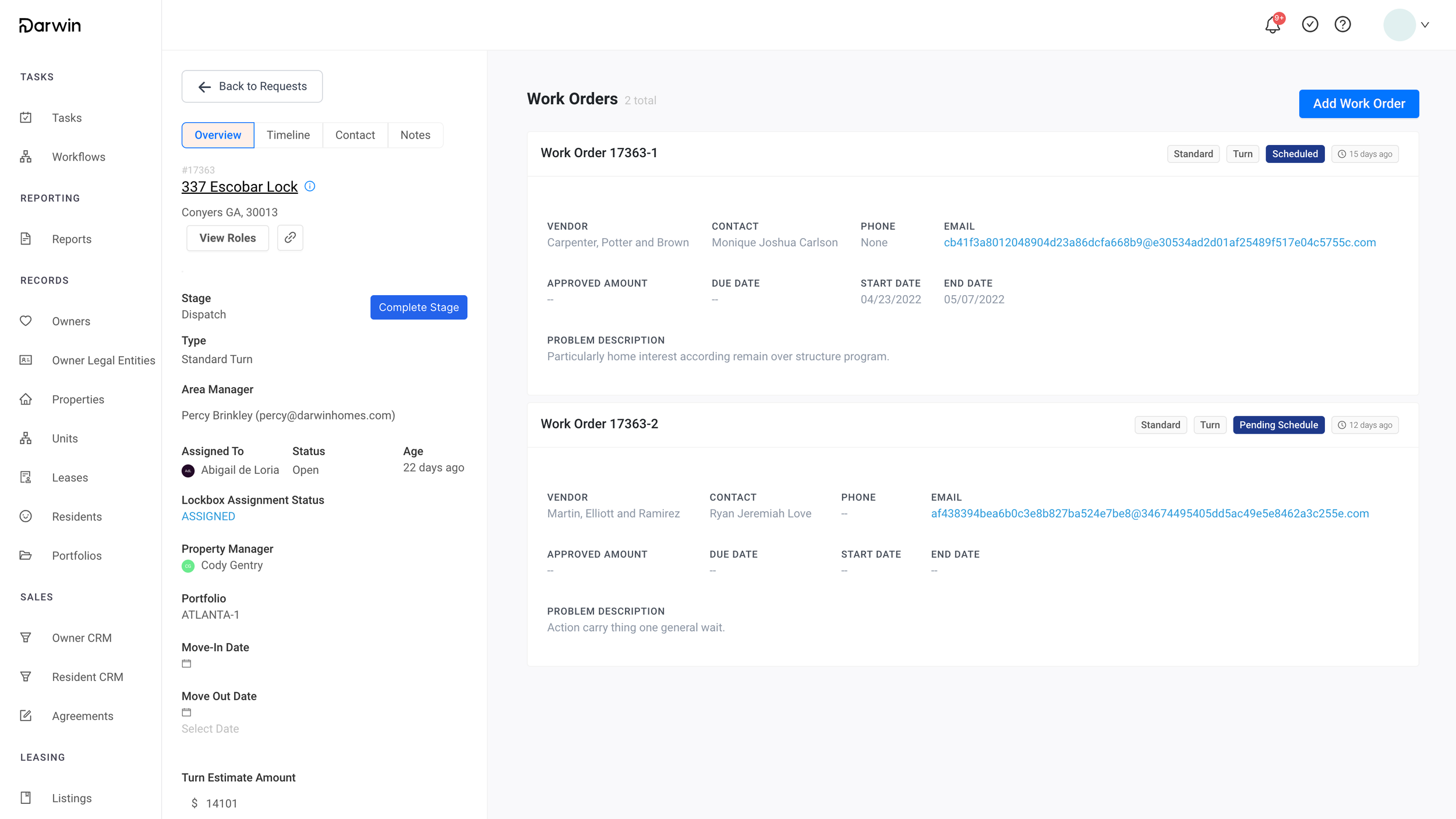
Task: Open the Notes tab
Action: pyautogui.click(x=415, y=135)
